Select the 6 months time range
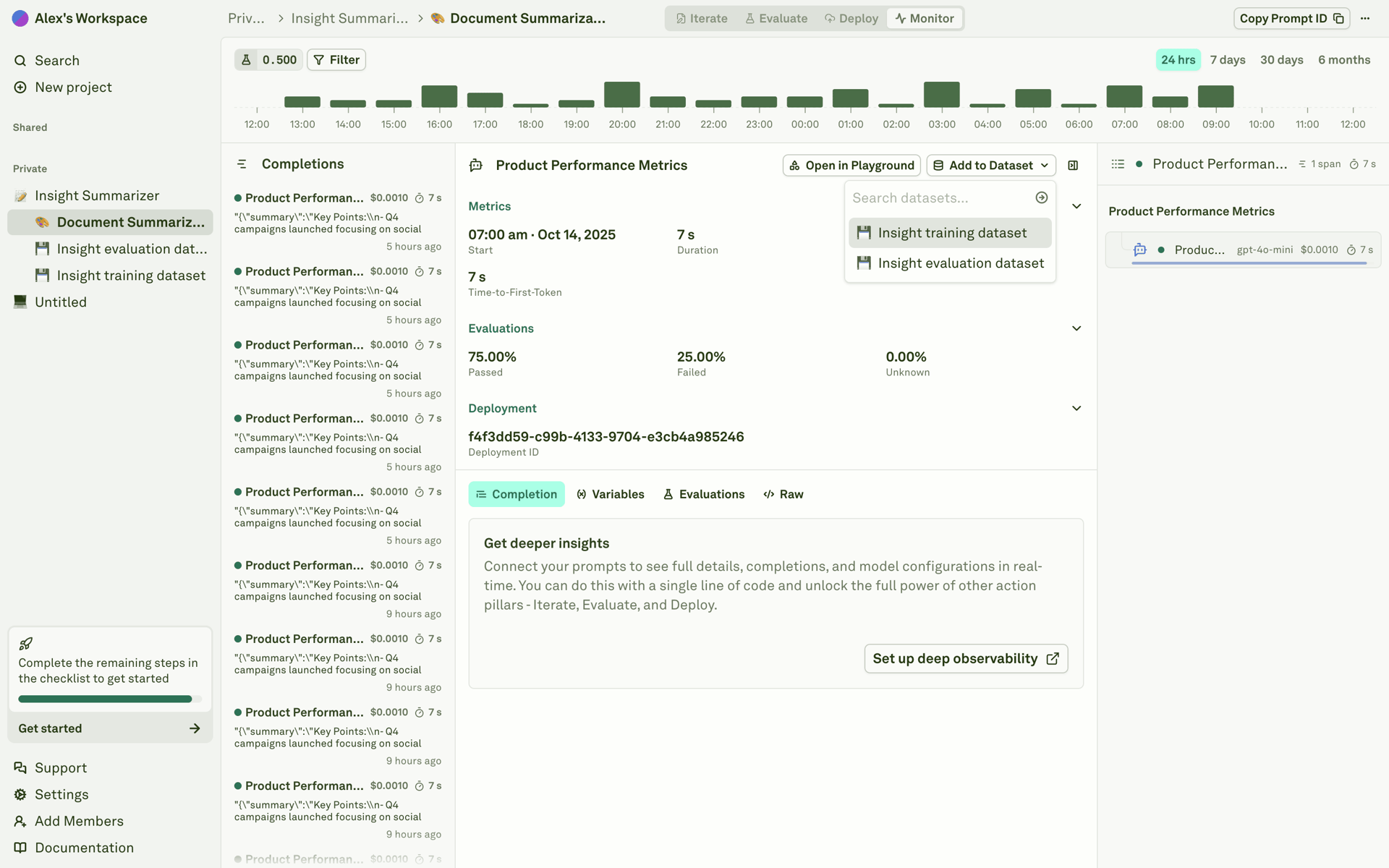 coord(1343,60)
